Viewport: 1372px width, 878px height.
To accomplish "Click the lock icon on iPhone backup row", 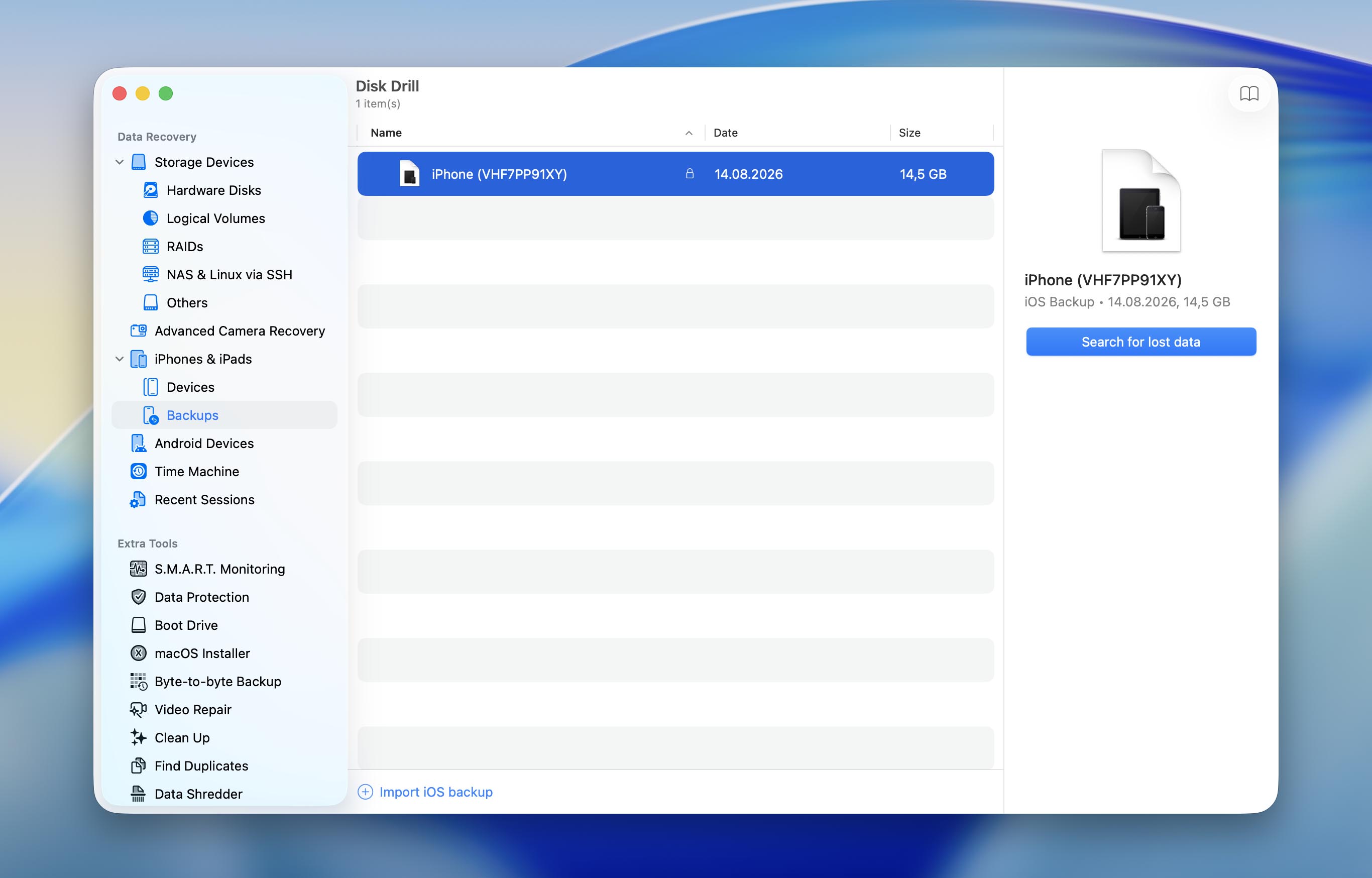I will 690,174.
